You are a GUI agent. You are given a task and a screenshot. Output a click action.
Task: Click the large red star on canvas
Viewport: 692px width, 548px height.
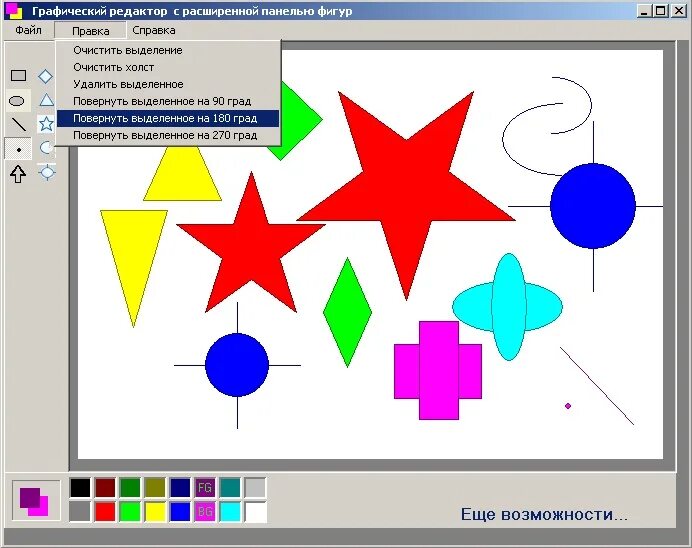(406, 185)
